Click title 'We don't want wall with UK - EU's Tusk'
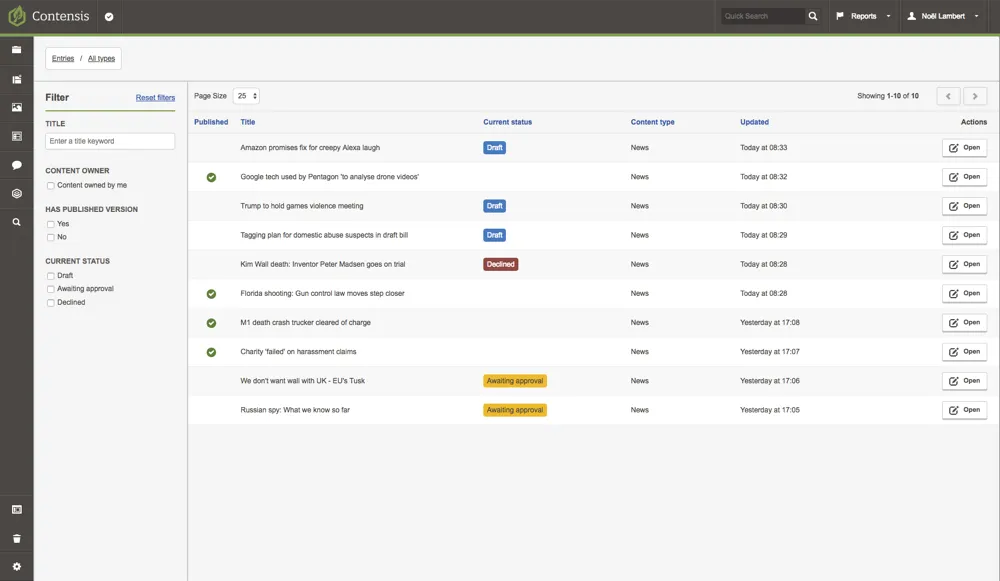The width and height of the screenshot is (1000, 581). [x=302, y=381]
